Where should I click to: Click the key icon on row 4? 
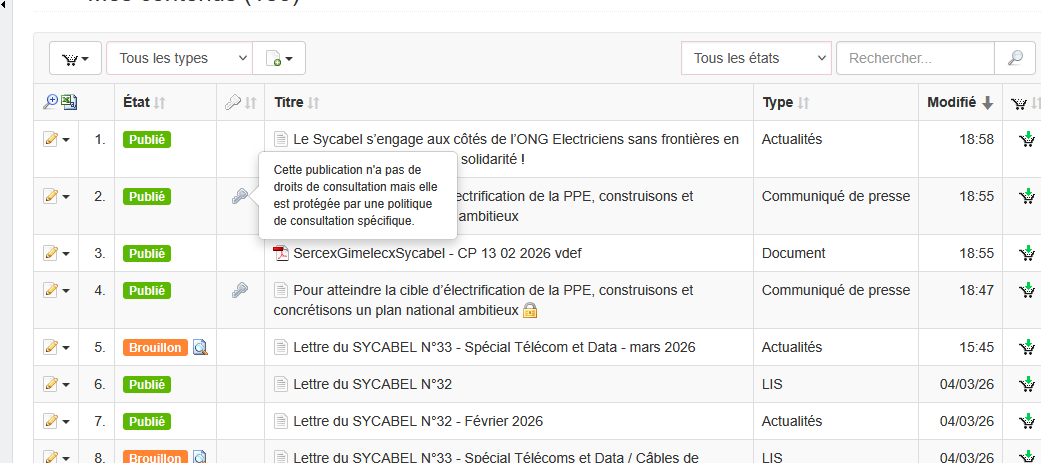click(x=240, y=291)
